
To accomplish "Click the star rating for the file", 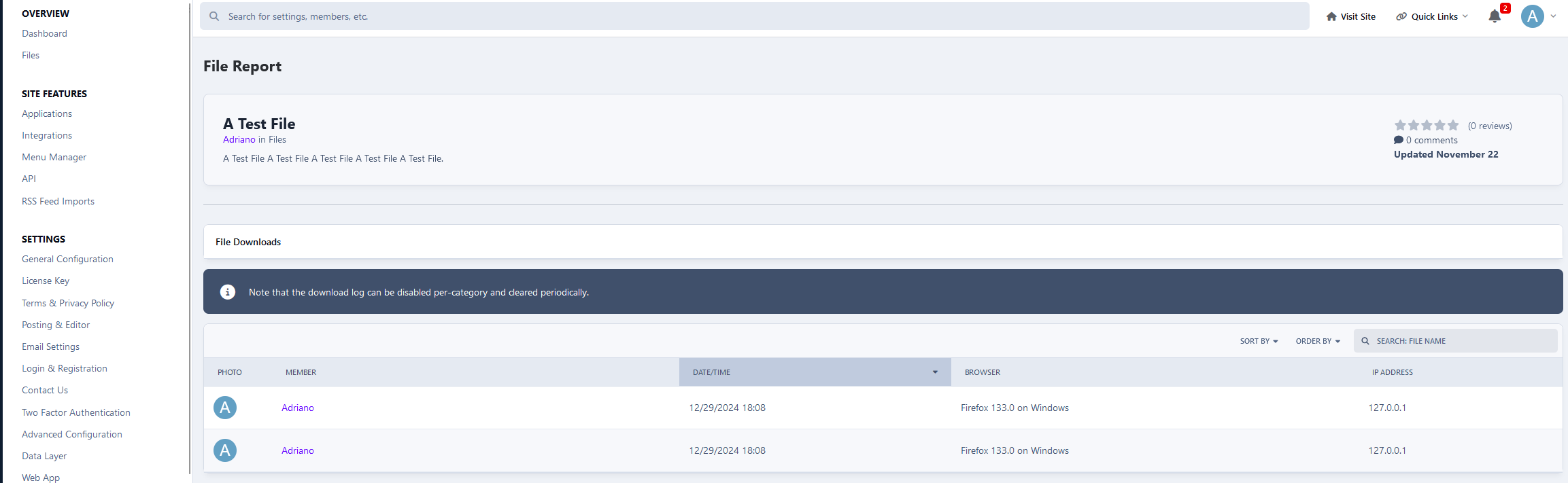I will pos(1426,126).
